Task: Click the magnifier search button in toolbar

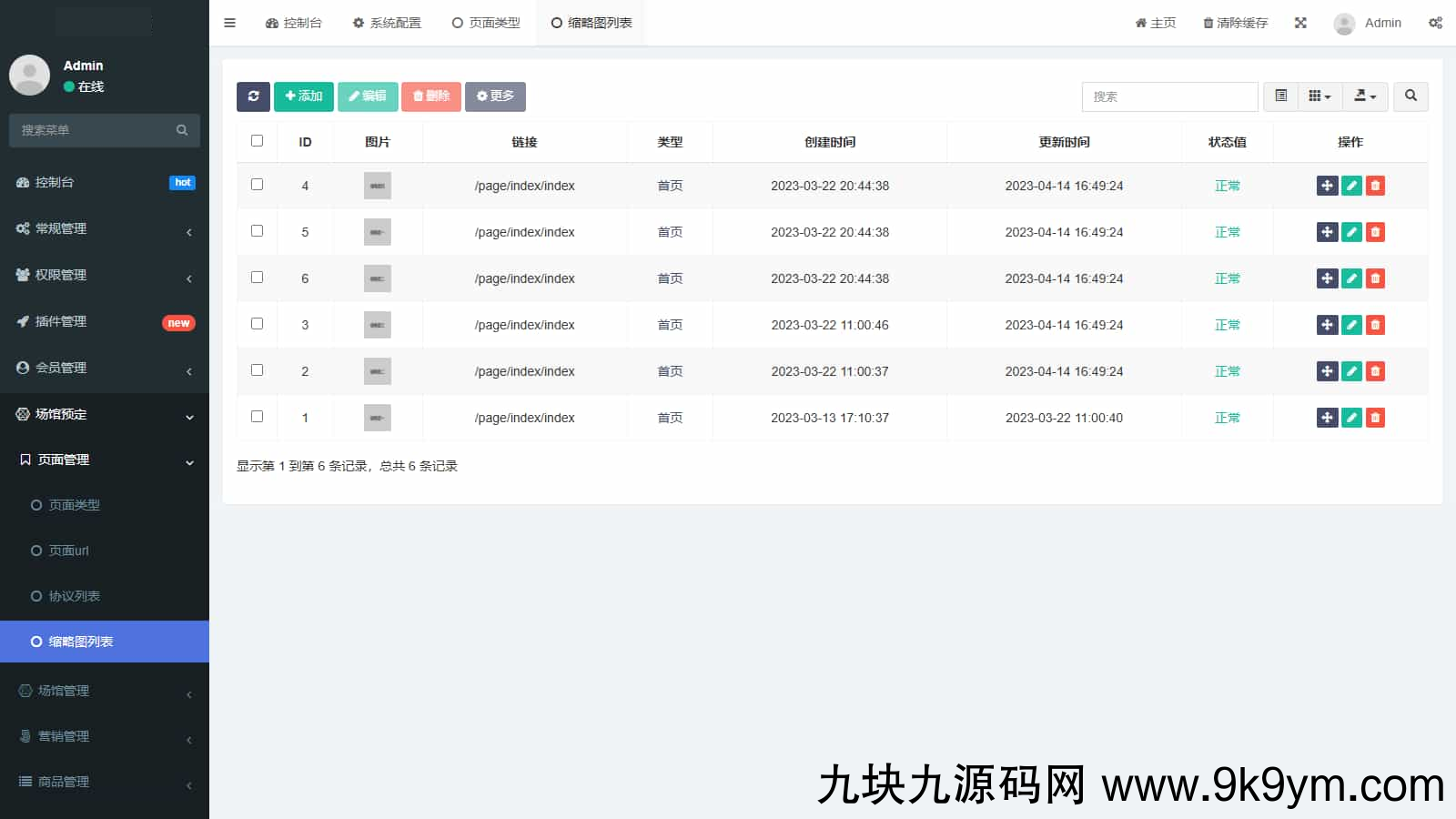Action: click(1410, 96)
